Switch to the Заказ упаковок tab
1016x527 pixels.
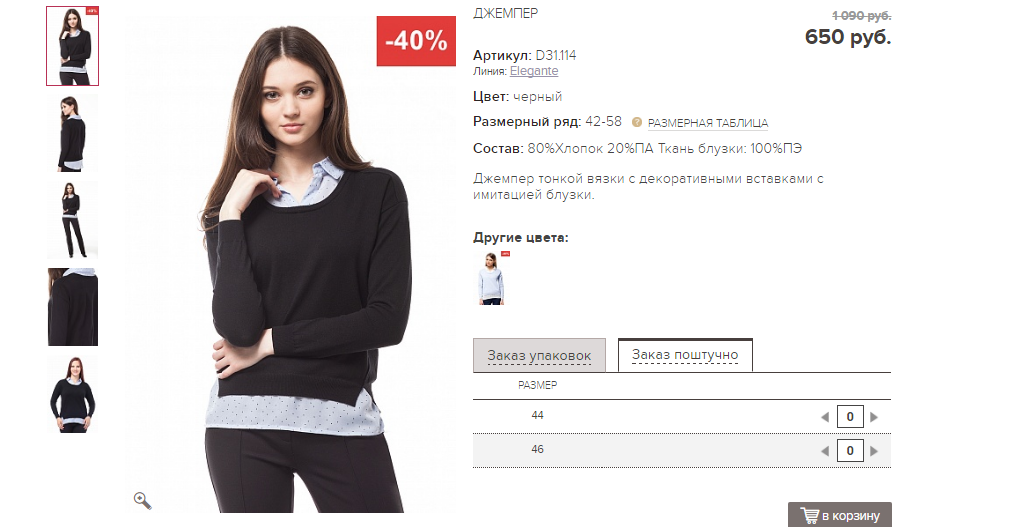coord(539,355)
